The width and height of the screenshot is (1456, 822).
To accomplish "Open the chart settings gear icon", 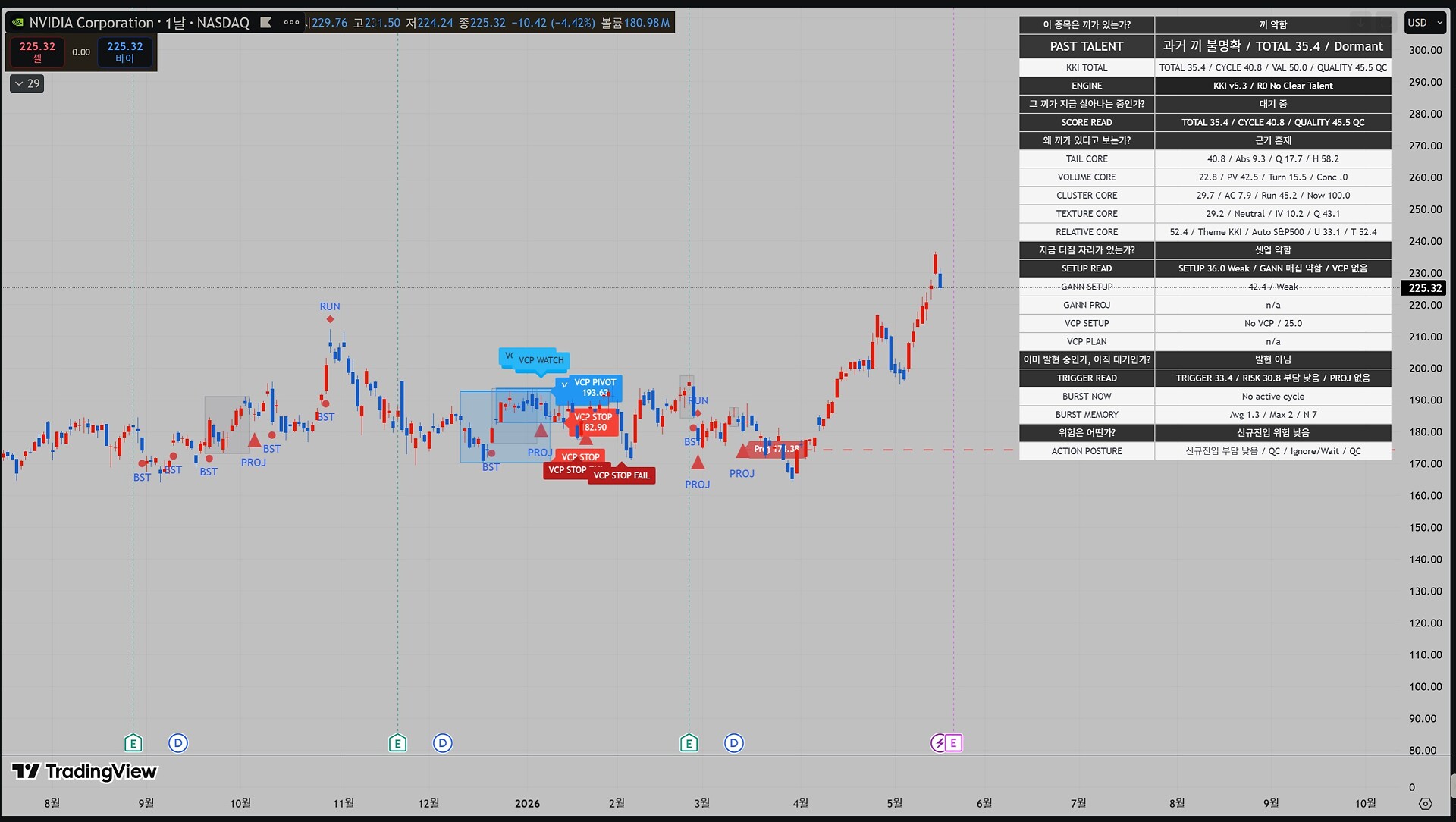I will 1426,804.
